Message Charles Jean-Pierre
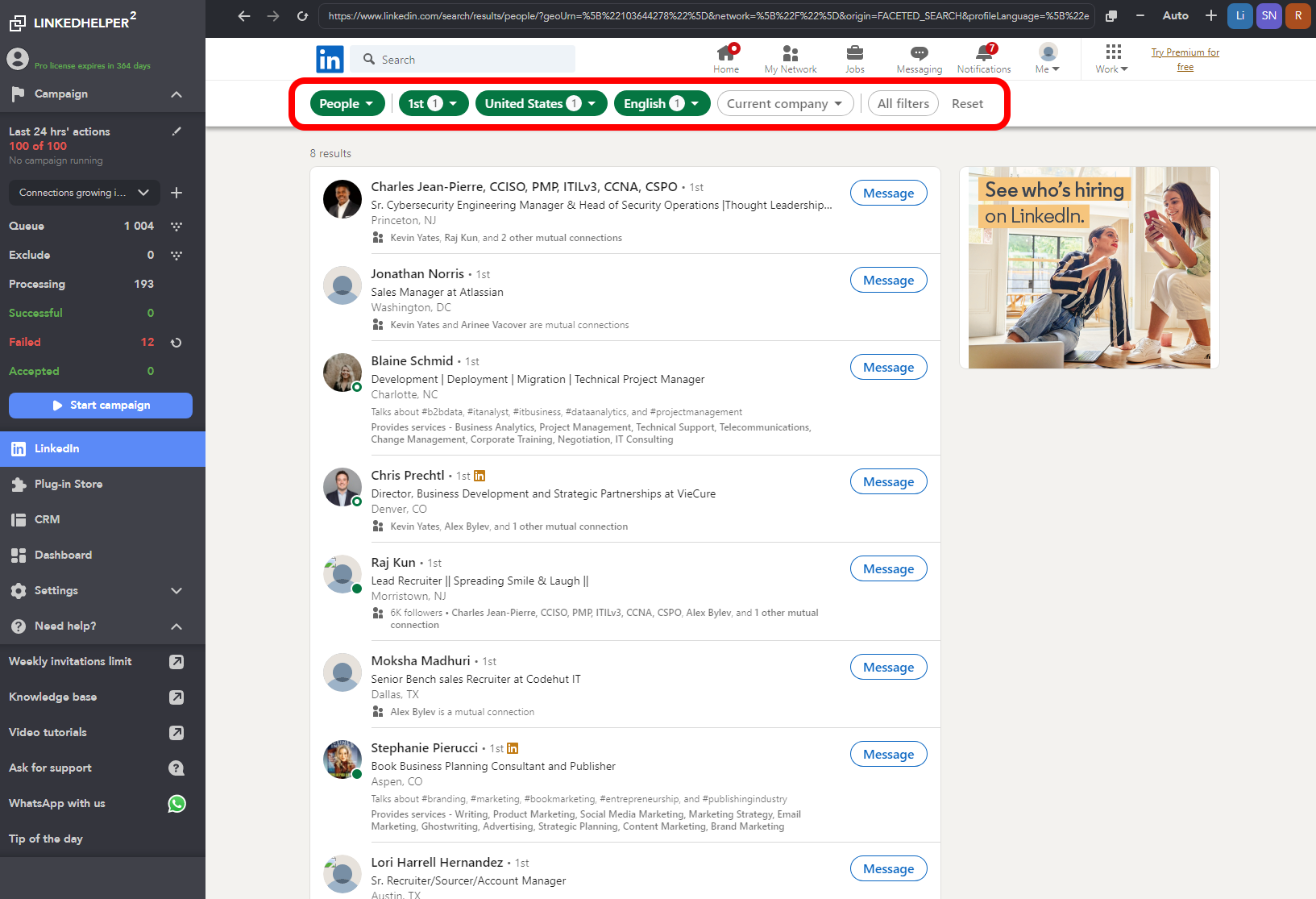This screenshot has height=899, width=1316. [889, 194]
